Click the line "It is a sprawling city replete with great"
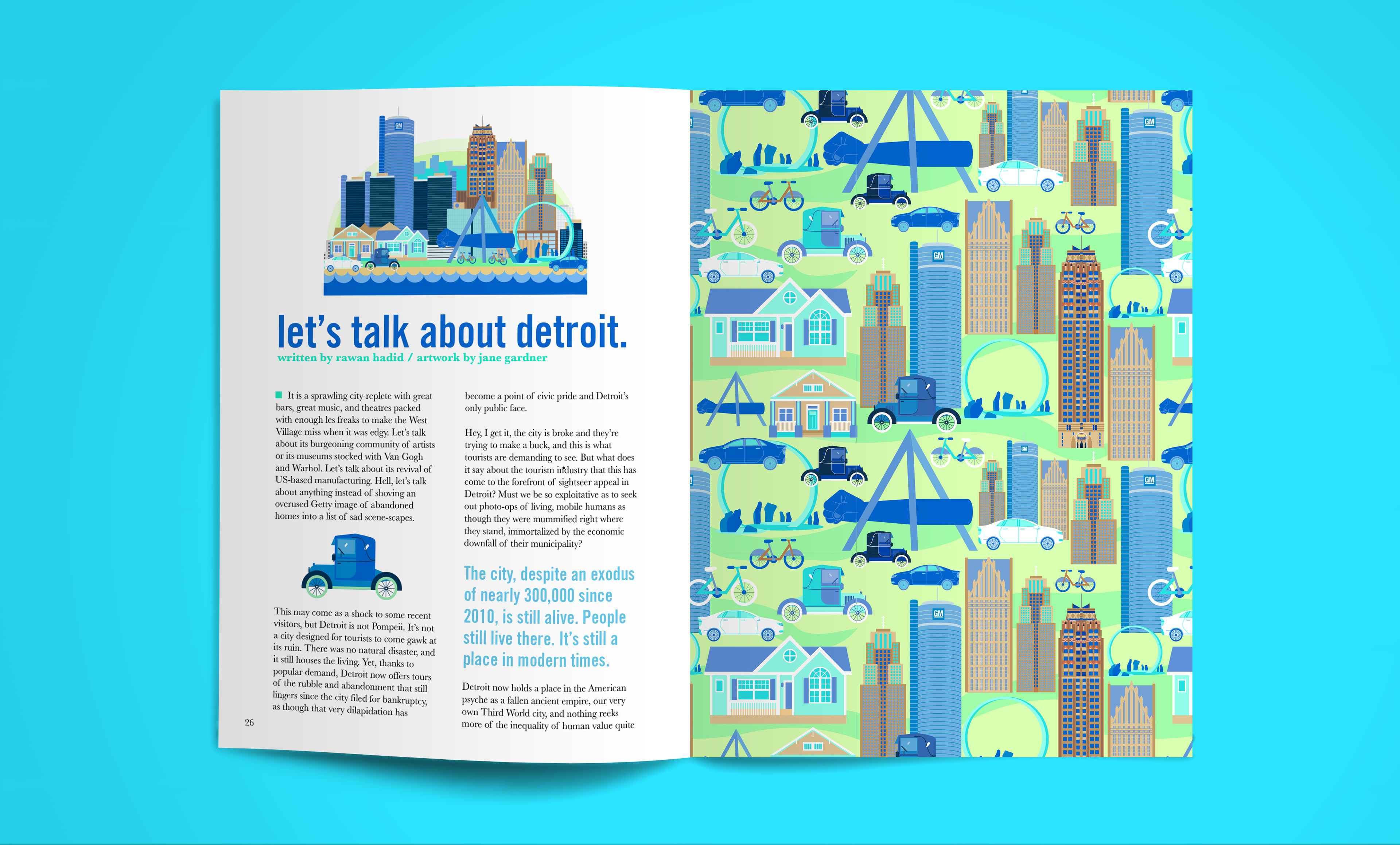Screen dimensions: 1400x845 (x=359, y=395)
